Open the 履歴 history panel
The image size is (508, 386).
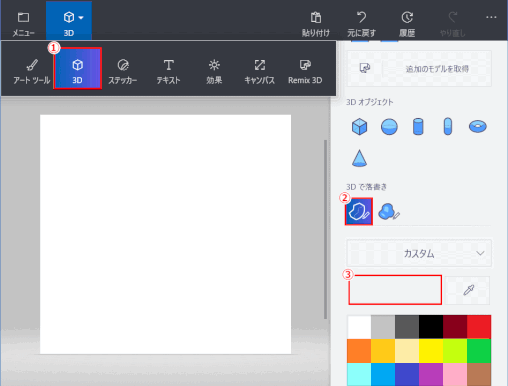[x=407, y=23]
